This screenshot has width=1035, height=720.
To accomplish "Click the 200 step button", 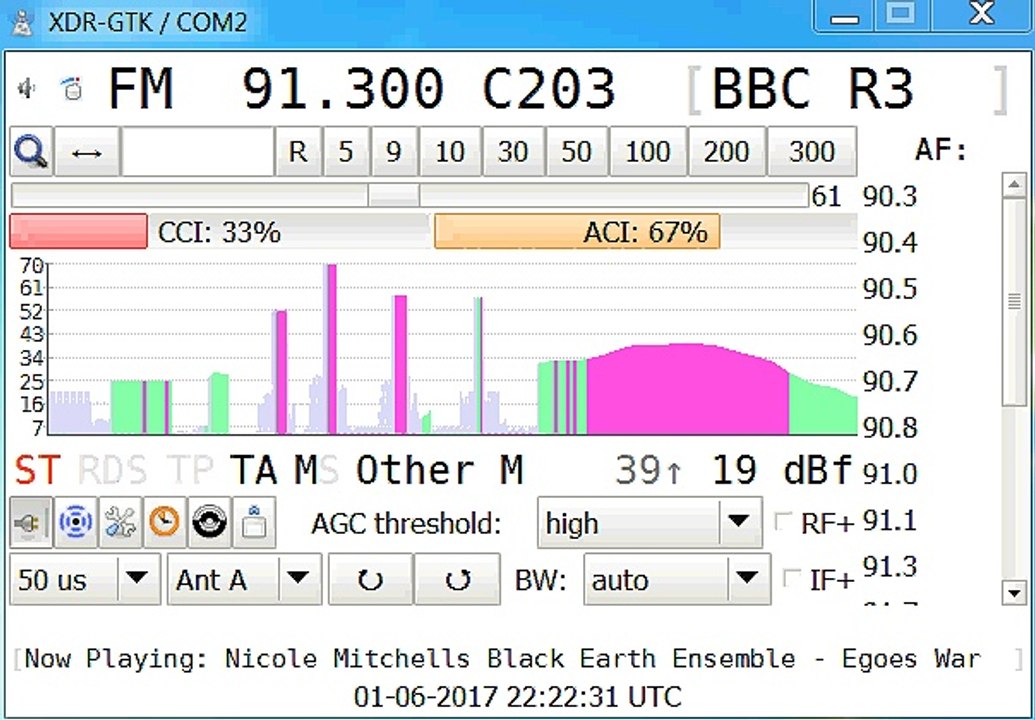I will tap(727, 152).
